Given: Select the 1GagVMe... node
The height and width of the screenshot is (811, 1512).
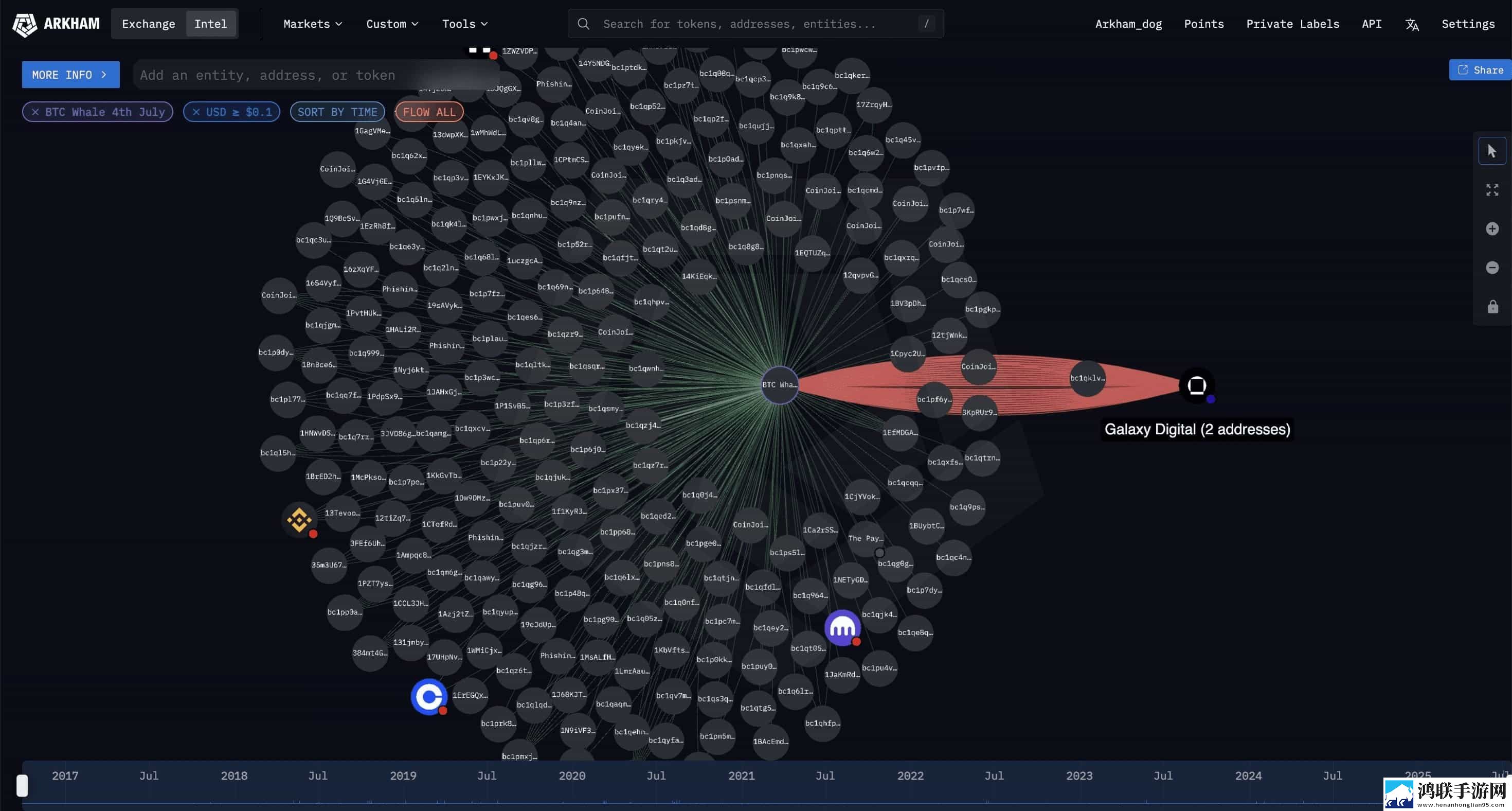Looking at the screenshot, I should (x=372, y=131).
